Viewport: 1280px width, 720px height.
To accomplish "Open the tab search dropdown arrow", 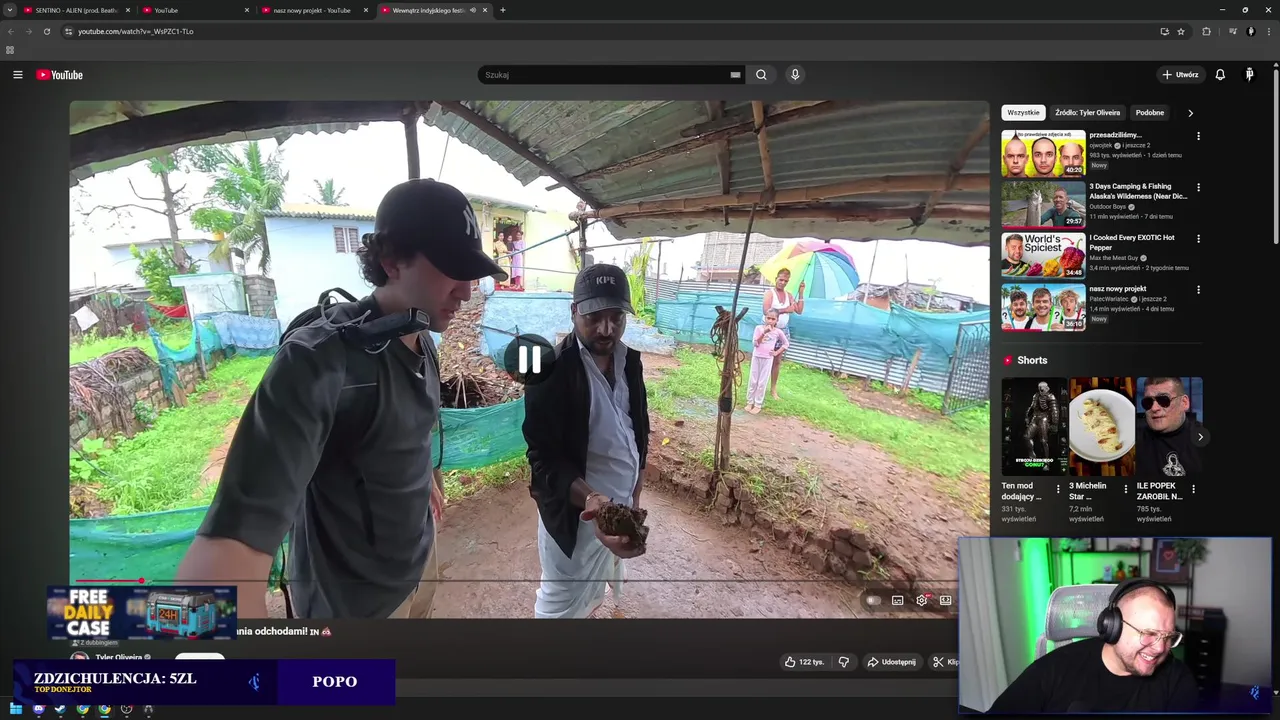I will pos(10,10).
